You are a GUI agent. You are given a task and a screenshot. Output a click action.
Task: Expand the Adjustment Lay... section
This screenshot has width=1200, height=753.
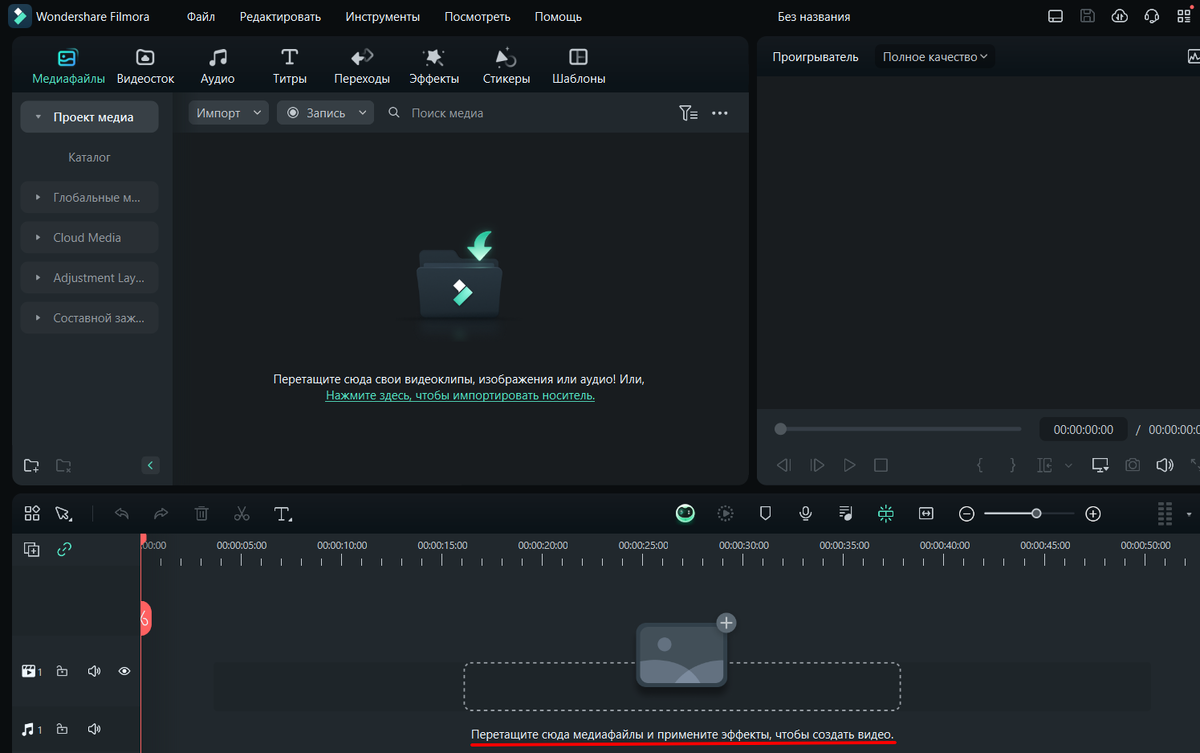coord(89,277)
